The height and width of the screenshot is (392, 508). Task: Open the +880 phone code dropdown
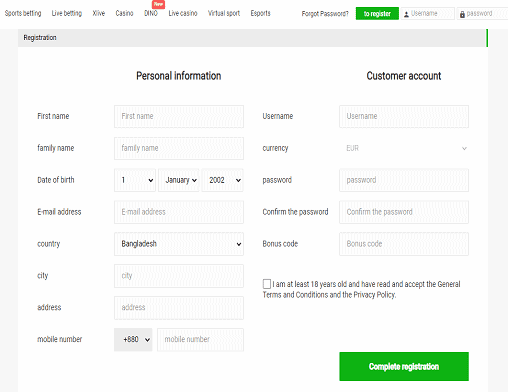(133, 340)
